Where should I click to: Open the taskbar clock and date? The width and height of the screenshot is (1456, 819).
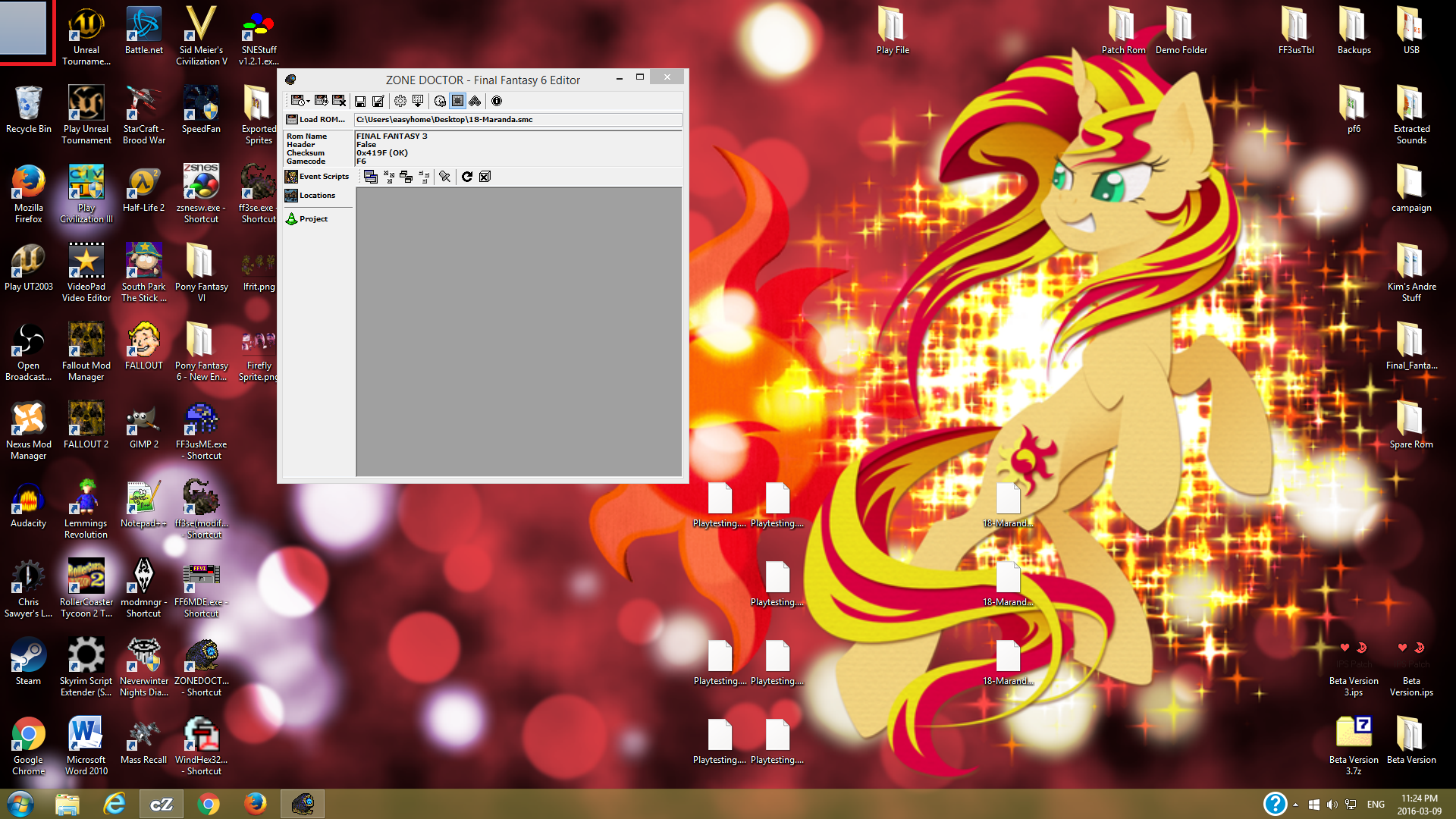[1420, 805]
